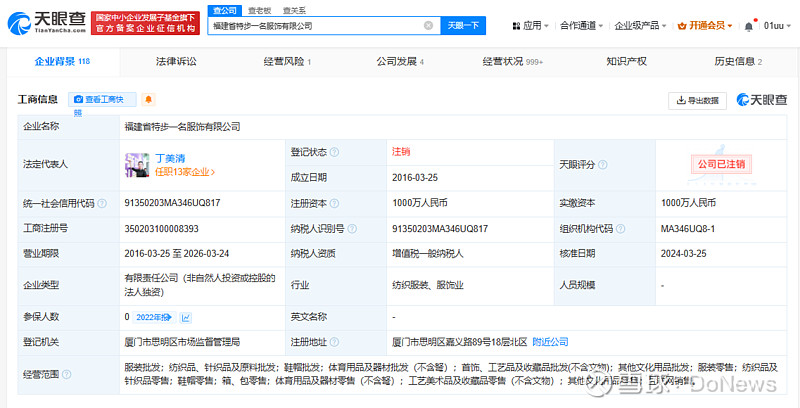The height and width of the screenshot is (408, 800).
Task: Open notifications bell icon
Action: (748, 26)
